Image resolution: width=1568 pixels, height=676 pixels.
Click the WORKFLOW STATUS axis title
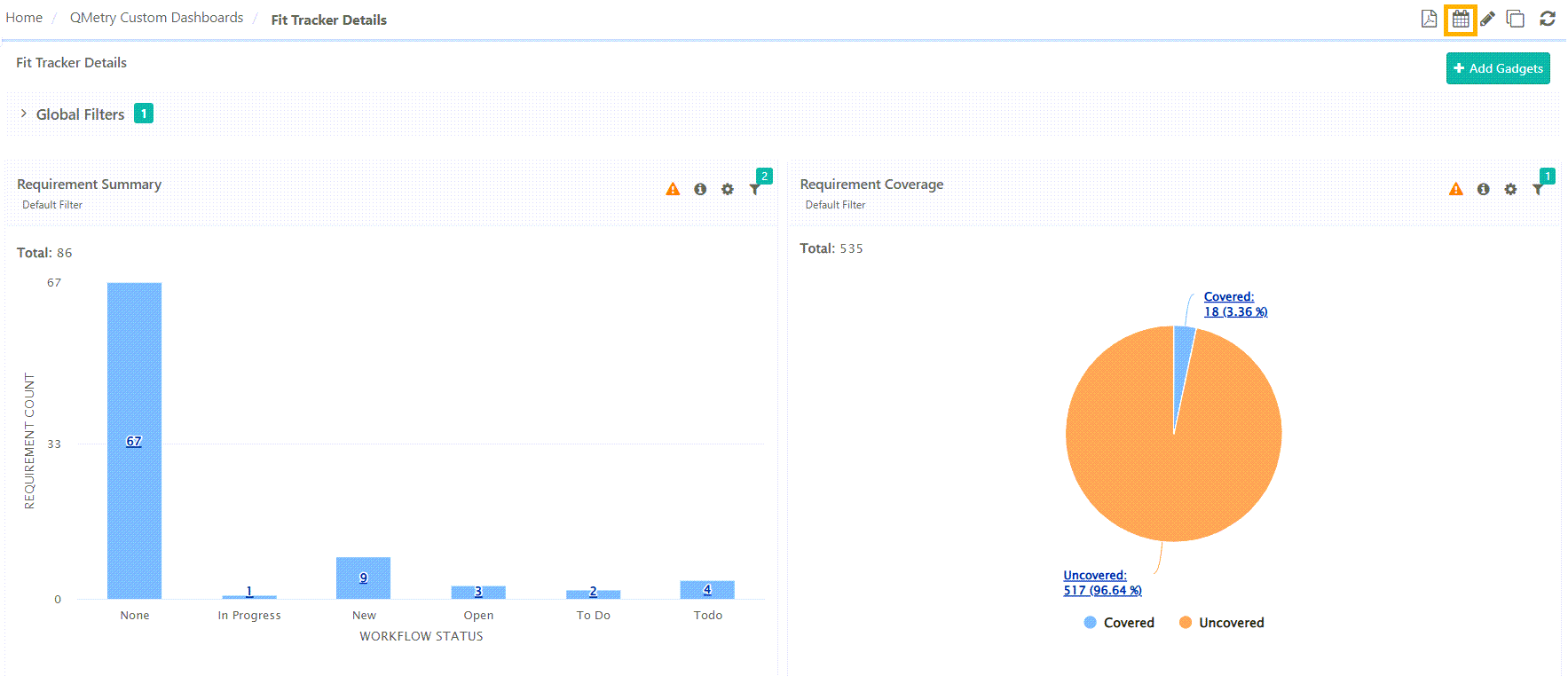tap(422, 636)
